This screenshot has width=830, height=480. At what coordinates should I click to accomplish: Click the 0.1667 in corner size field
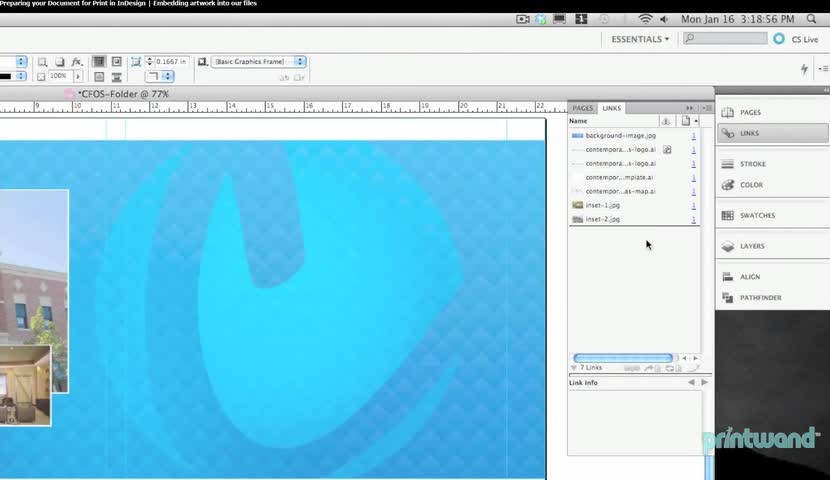tap(171, 61)
